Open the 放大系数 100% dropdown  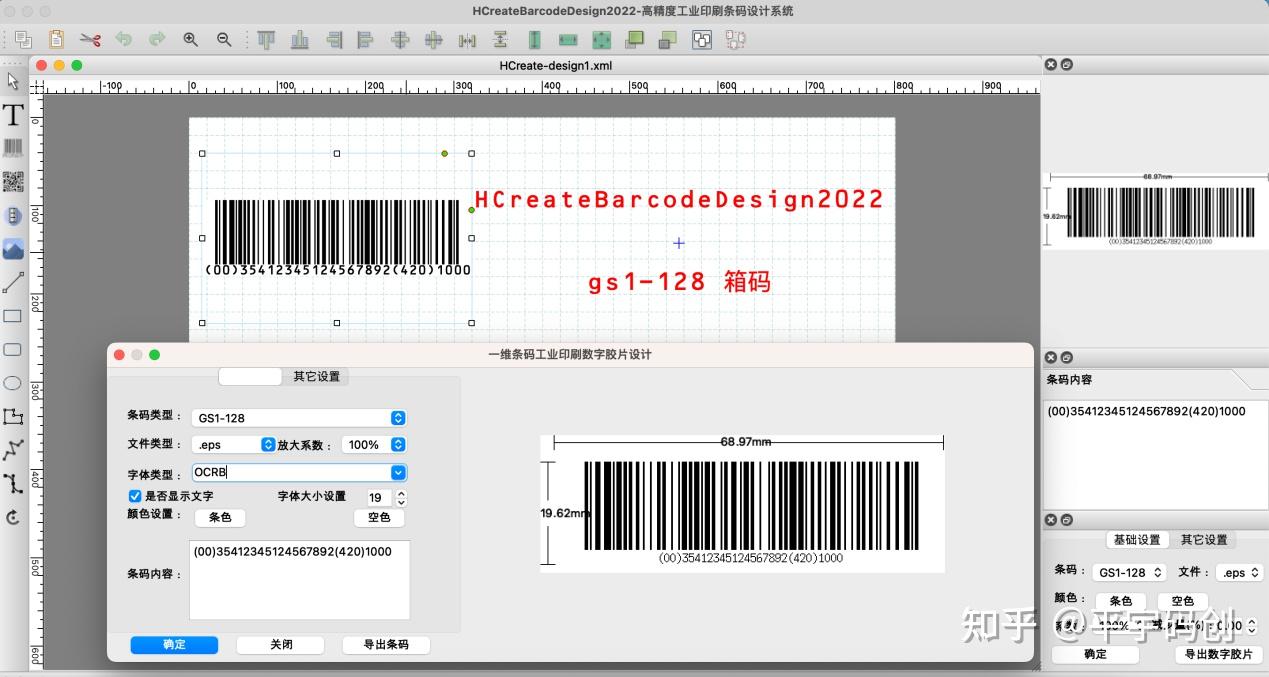(398, 444)
